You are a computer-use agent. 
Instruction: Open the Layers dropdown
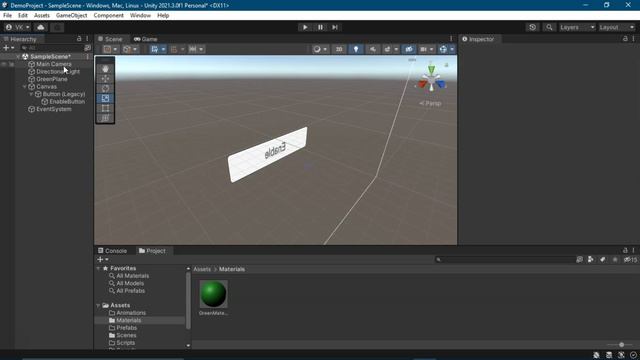[577, 27]
